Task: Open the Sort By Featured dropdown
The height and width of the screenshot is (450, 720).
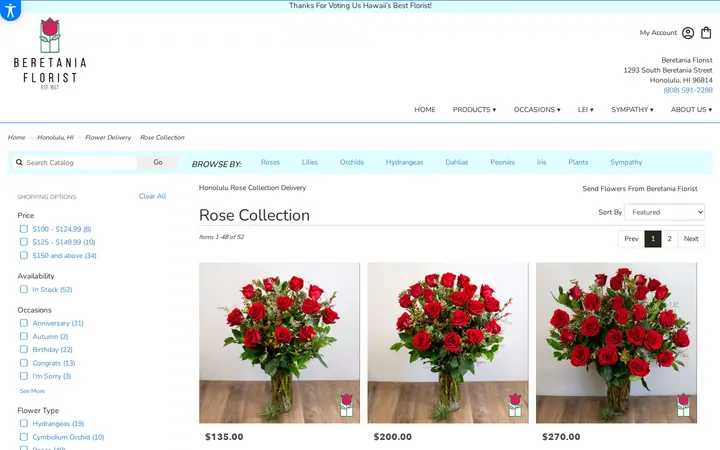Action: coord(664,212)
